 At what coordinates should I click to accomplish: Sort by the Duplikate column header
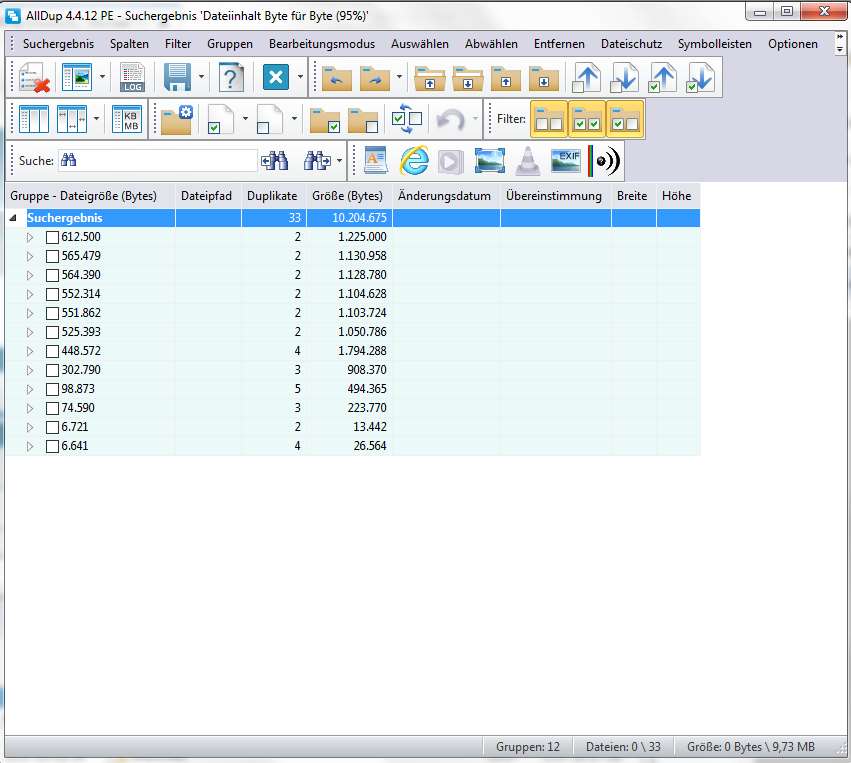click(x=274, y=196)
